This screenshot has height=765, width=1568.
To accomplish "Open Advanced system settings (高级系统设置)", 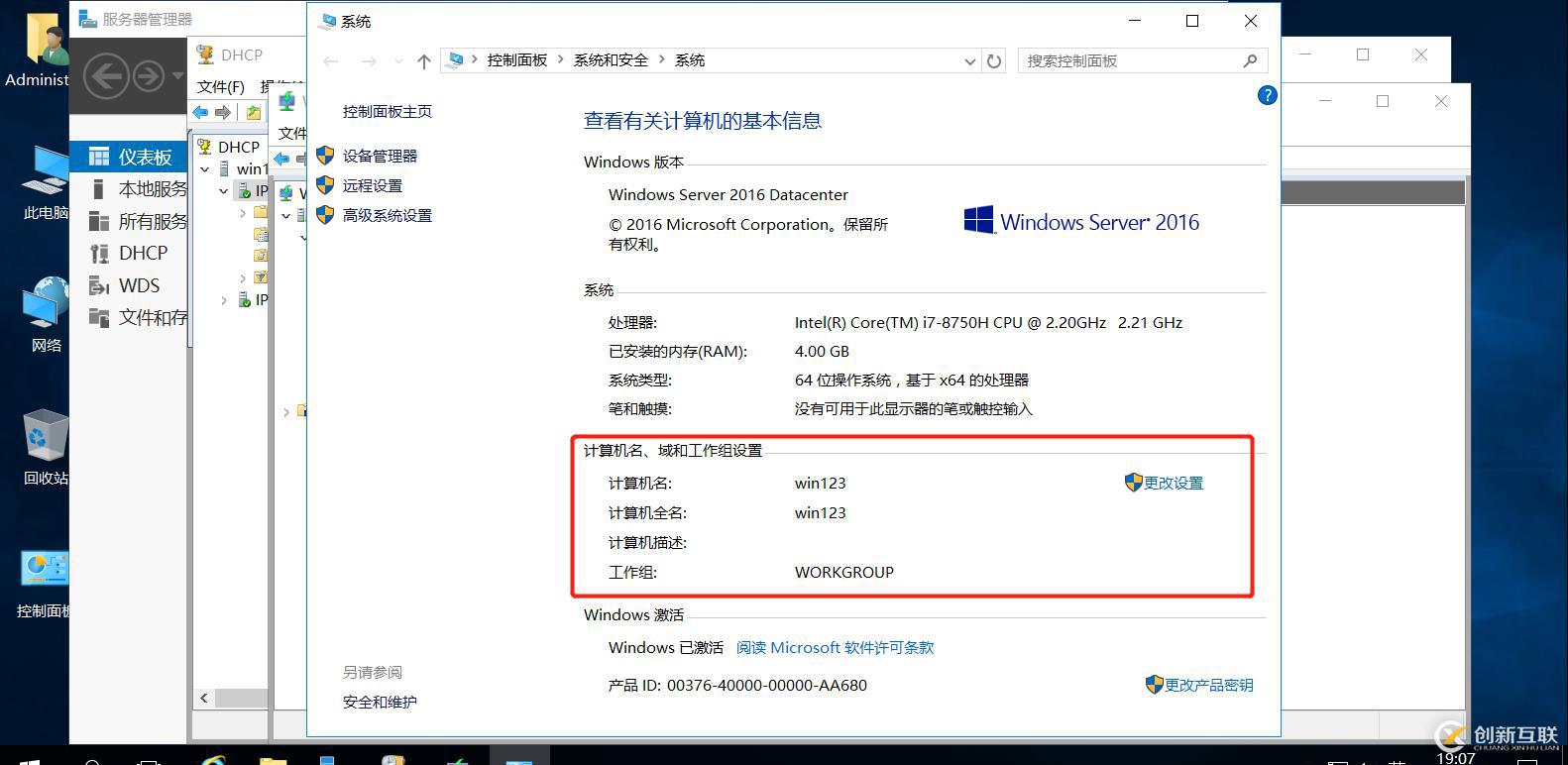I will pos(388,215).
